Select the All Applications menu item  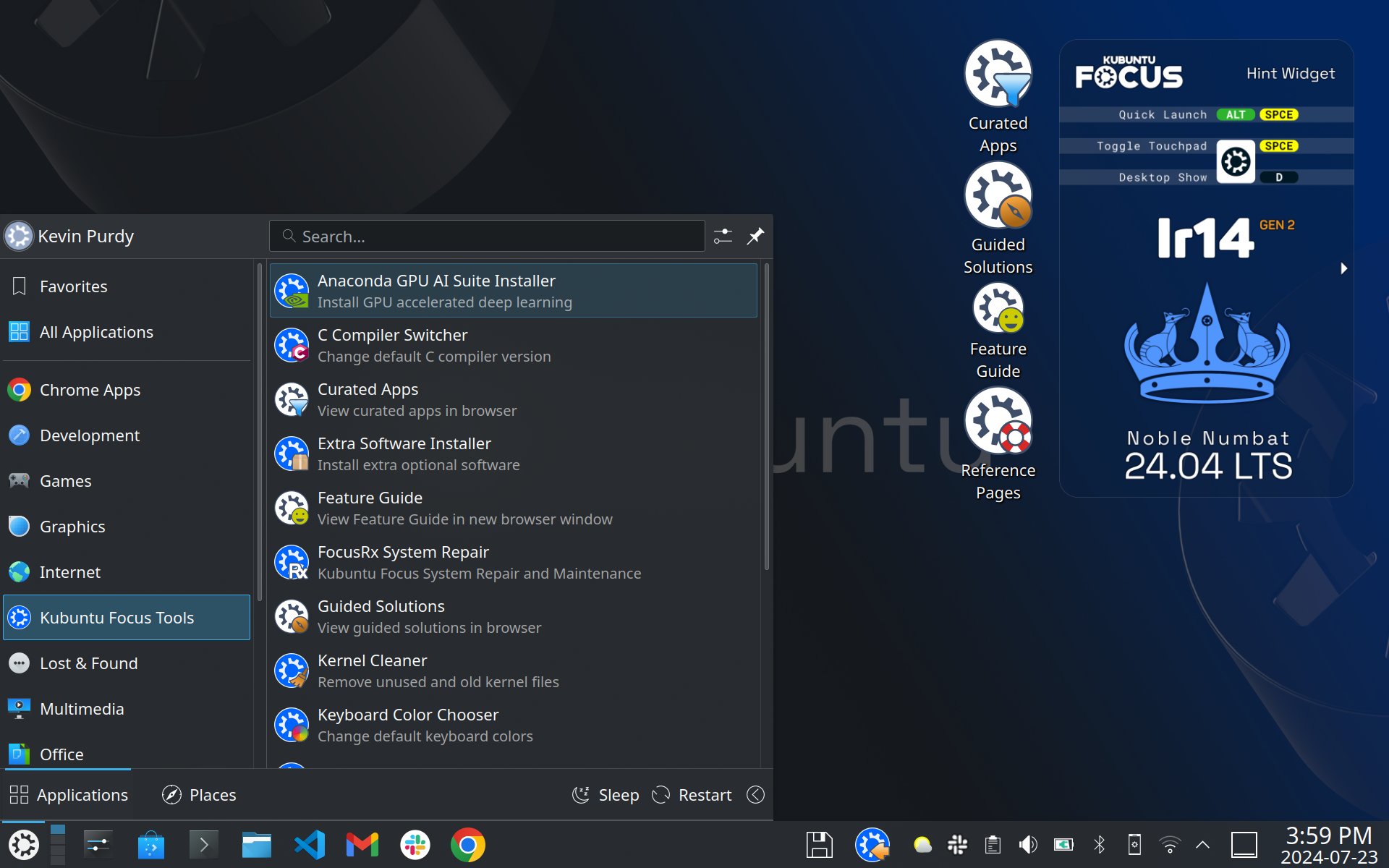click(96, 331)
